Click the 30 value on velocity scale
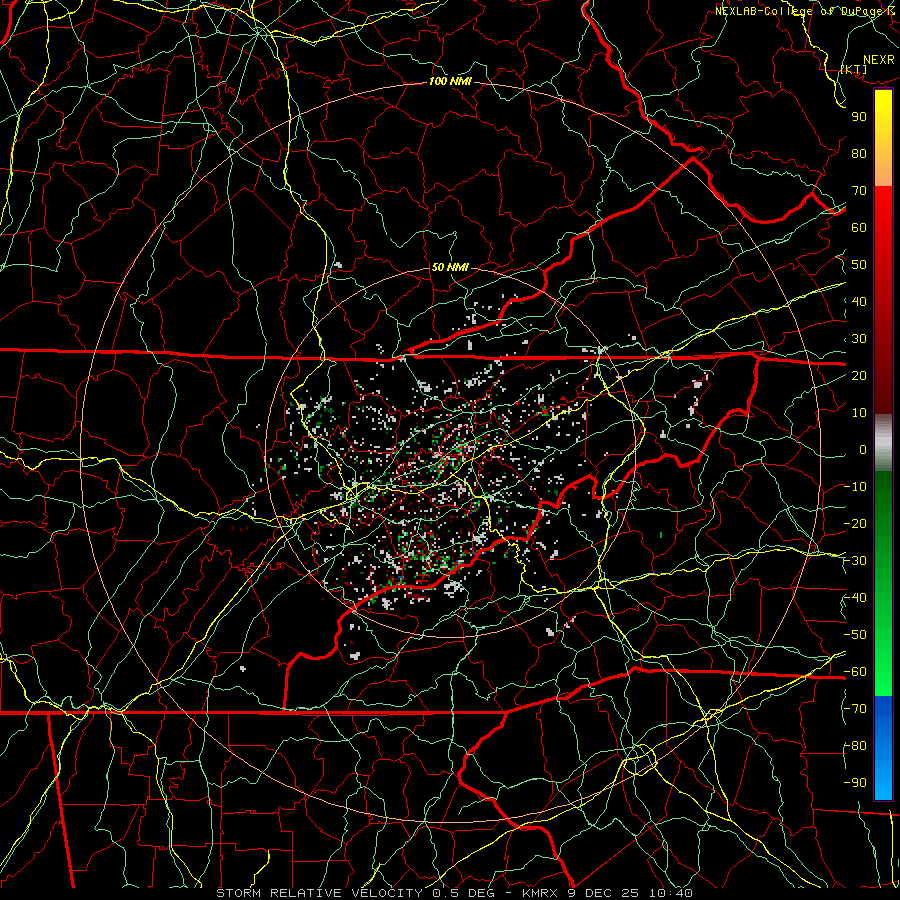The image size is (900, 900). [859, 339]
